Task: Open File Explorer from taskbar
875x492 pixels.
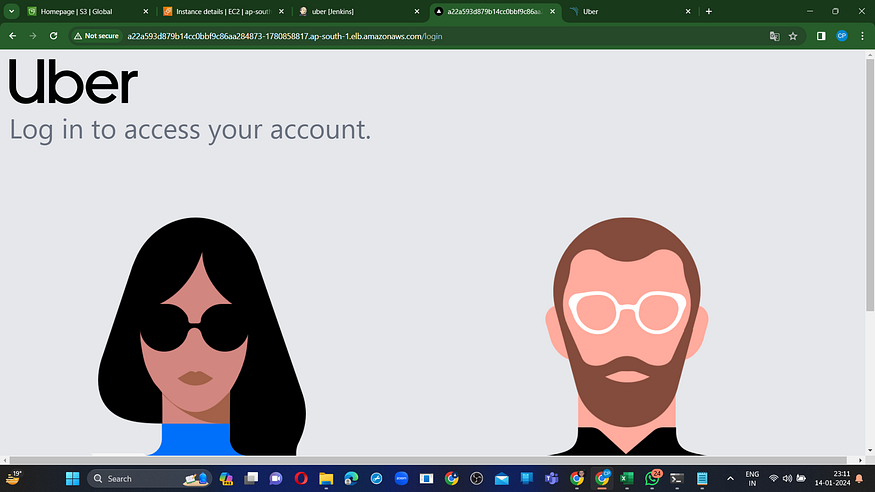Action: click(326, 479)
